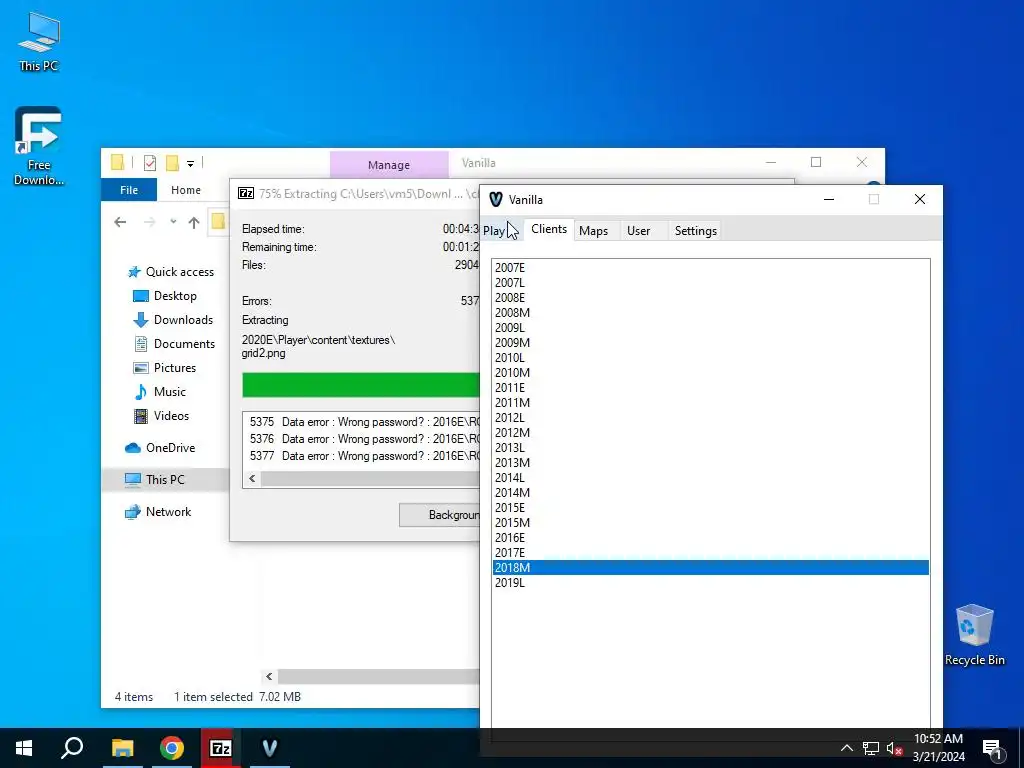The height and width of the screenshot is (768, 1024).
Task: Open network status tray icon
Action: pyautogui.click(x=871, y=748)
